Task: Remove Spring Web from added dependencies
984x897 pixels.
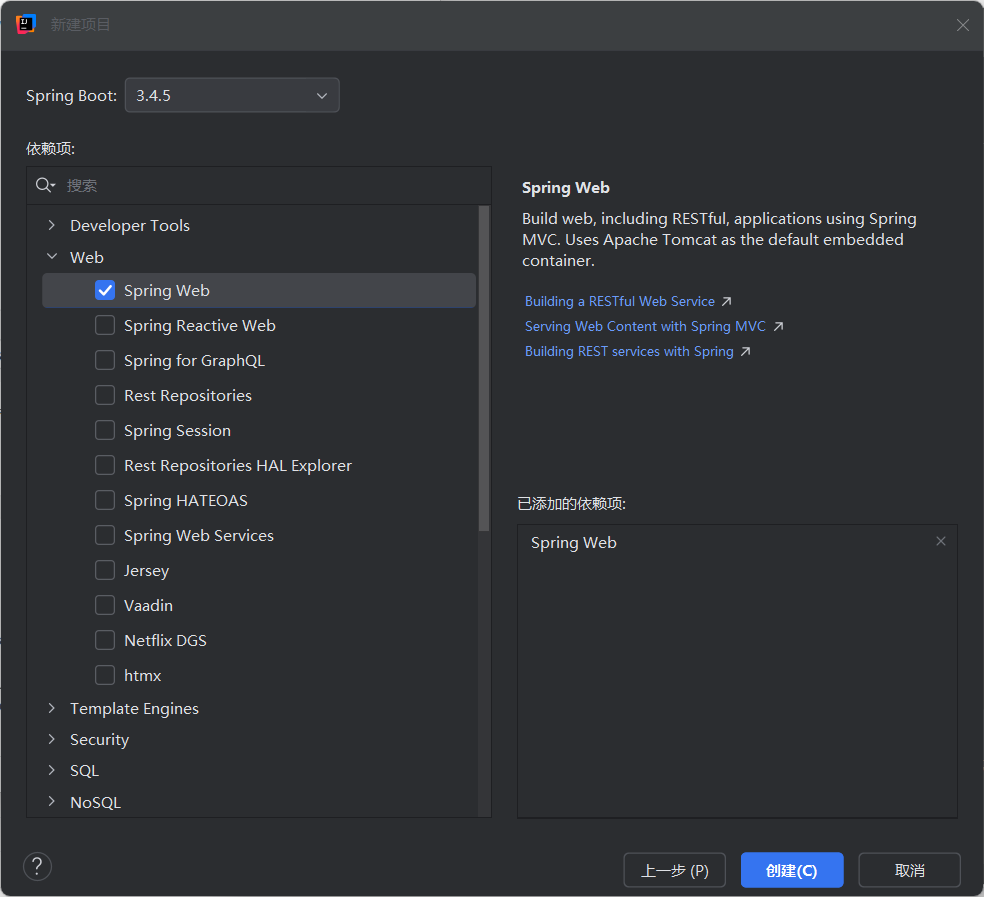Action: tap(940, 541)
